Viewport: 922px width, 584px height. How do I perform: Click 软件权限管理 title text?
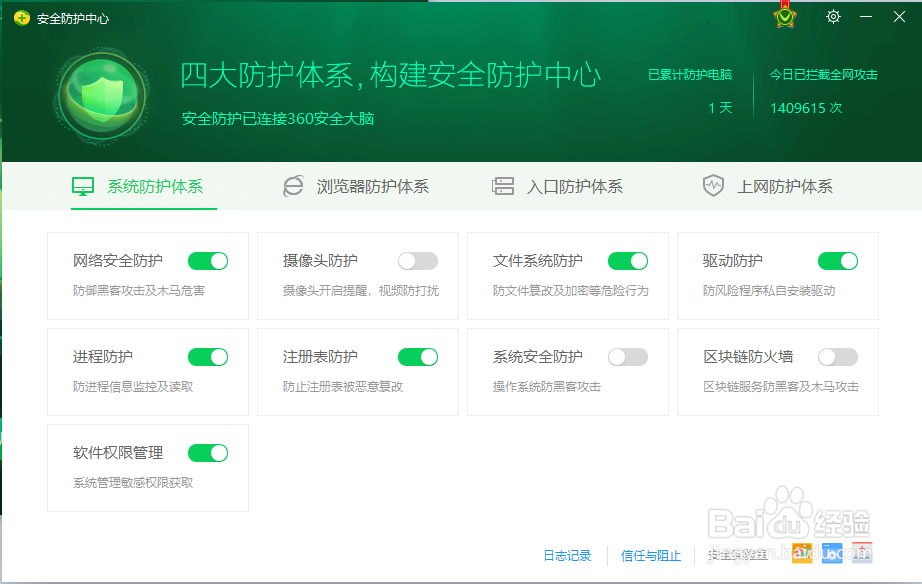(x=118, y=452)
